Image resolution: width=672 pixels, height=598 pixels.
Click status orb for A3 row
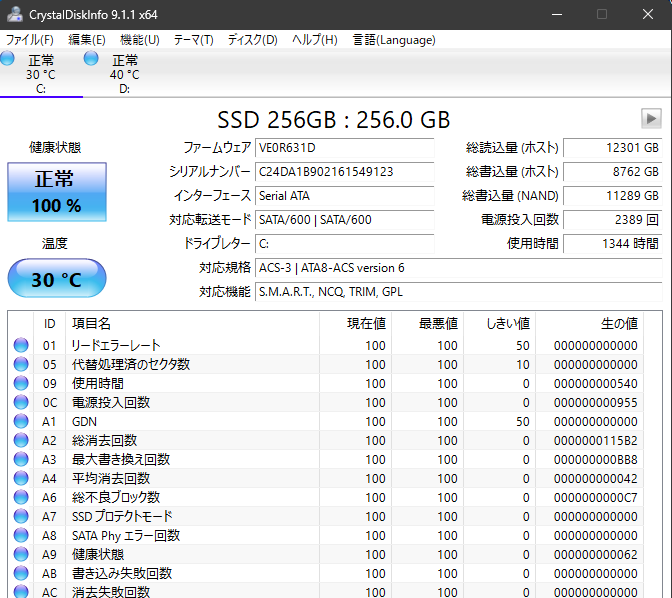tap(21, 459)
